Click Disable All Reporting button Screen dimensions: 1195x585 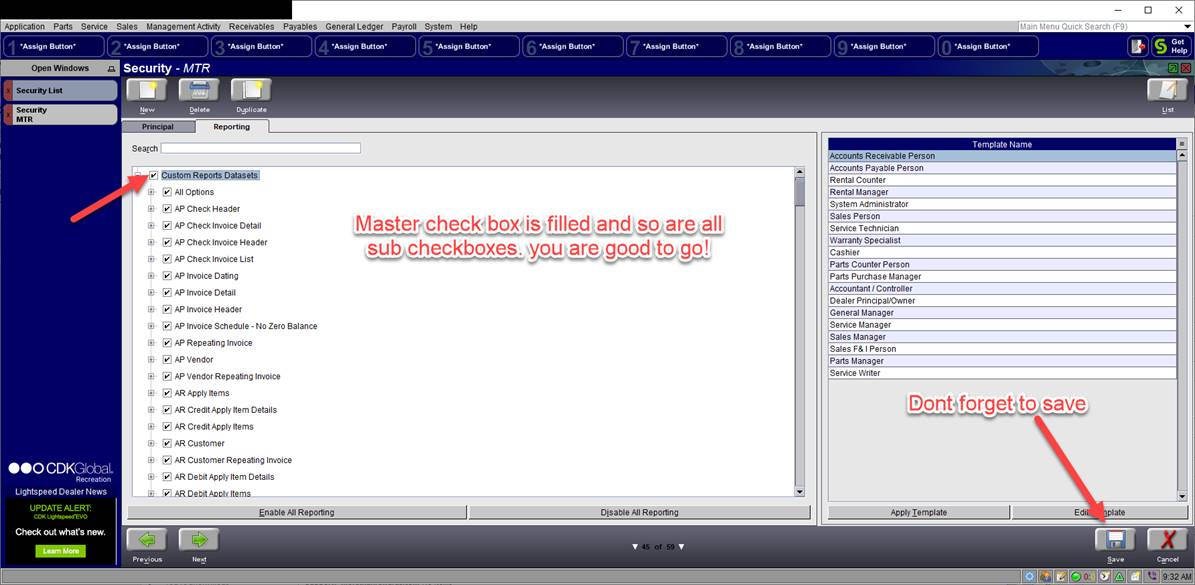[x=639, y=513]
